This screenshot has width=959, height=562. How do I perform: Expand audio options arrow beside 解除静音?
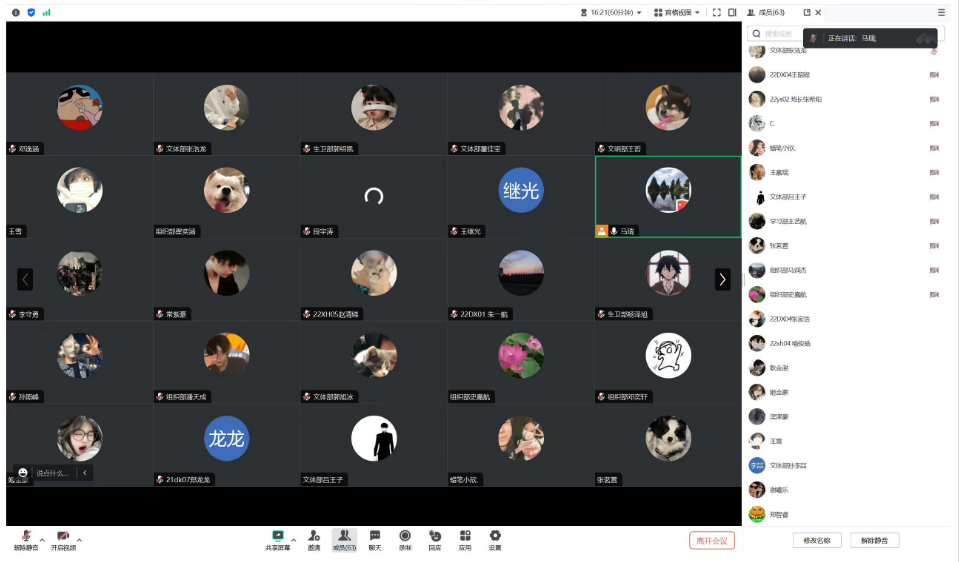tap(42, 540)
